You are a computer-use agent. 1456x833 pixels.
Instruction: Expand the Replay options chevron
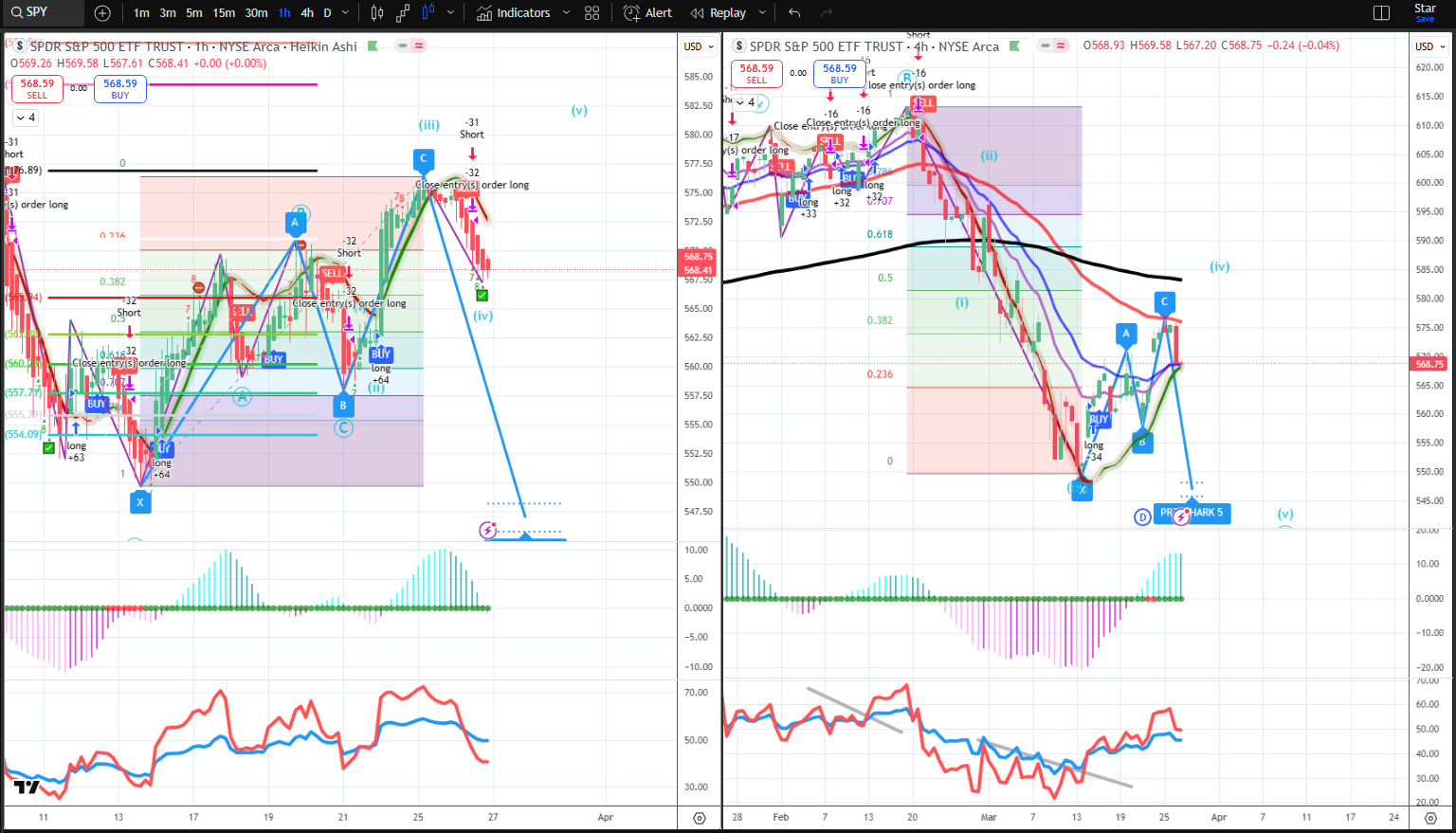[x=763, y=13]
